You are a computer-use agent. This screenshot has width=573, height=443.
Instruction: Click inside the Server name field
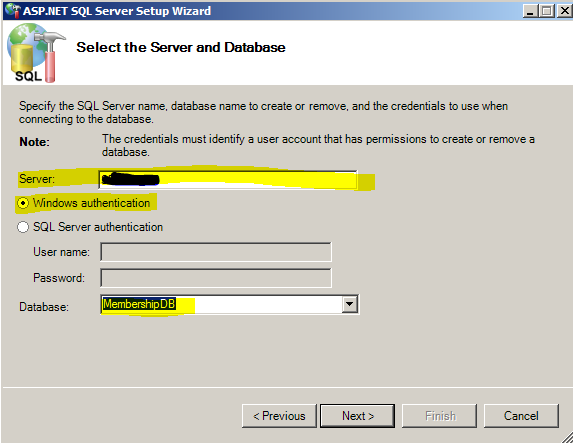pos(228,179)
